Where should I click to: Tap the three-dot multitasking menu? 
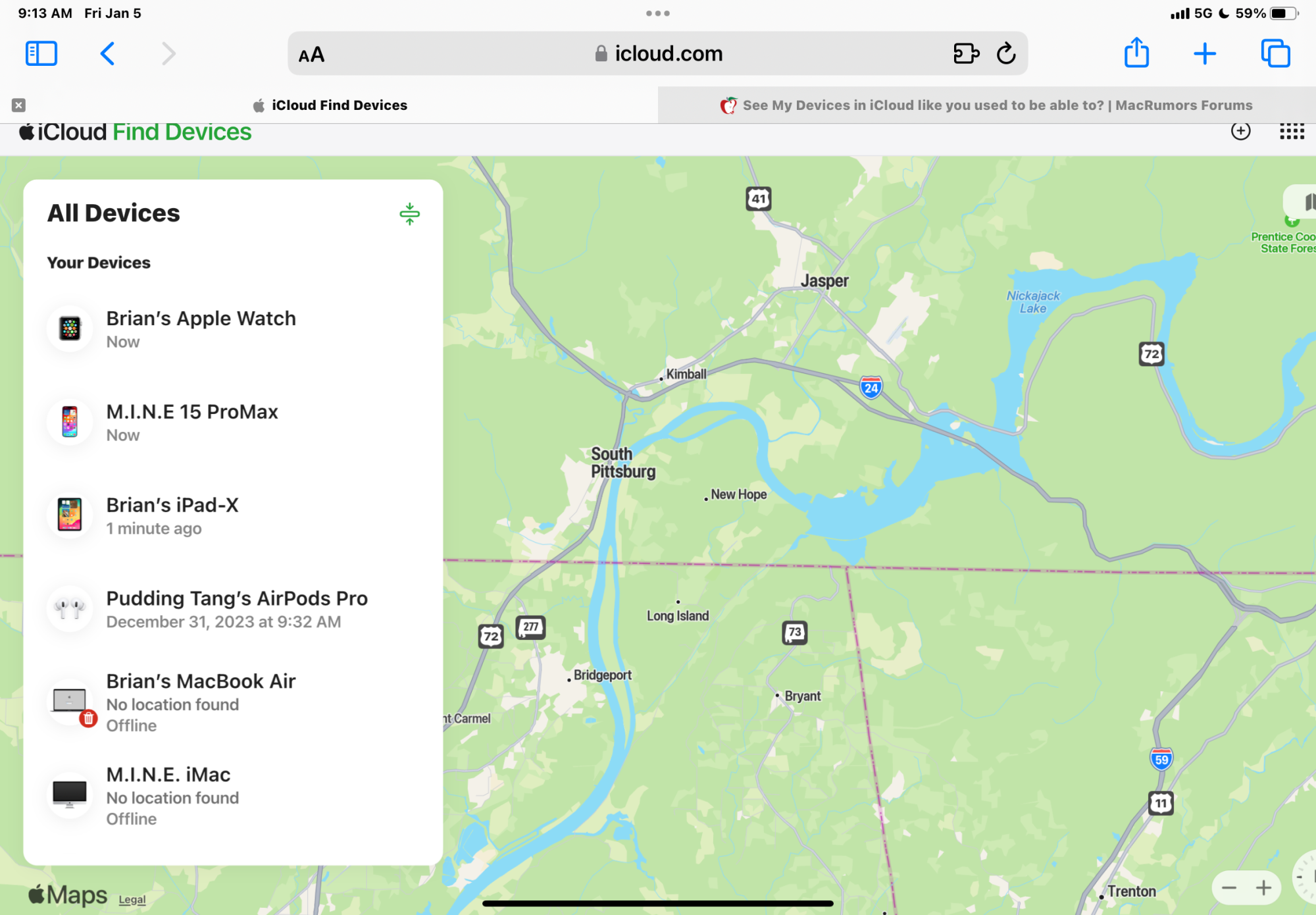658,13
